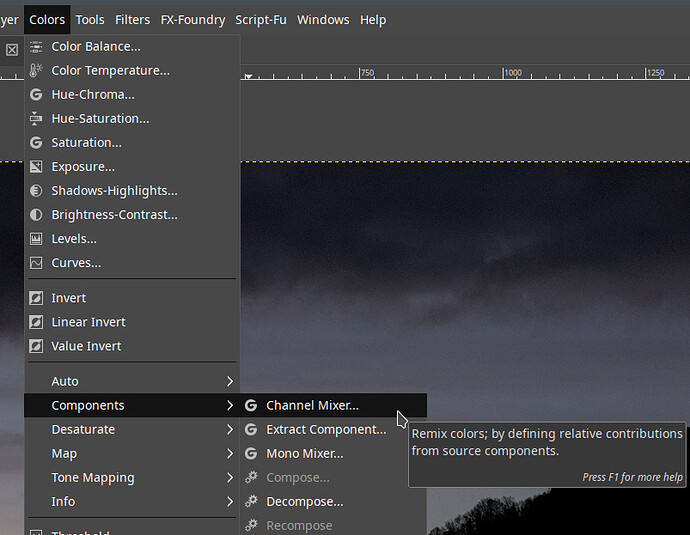This screenshot has height=535, width=690.
Task: Click the Brightness-Contrast half-circle icon
Action: point(36,215)
